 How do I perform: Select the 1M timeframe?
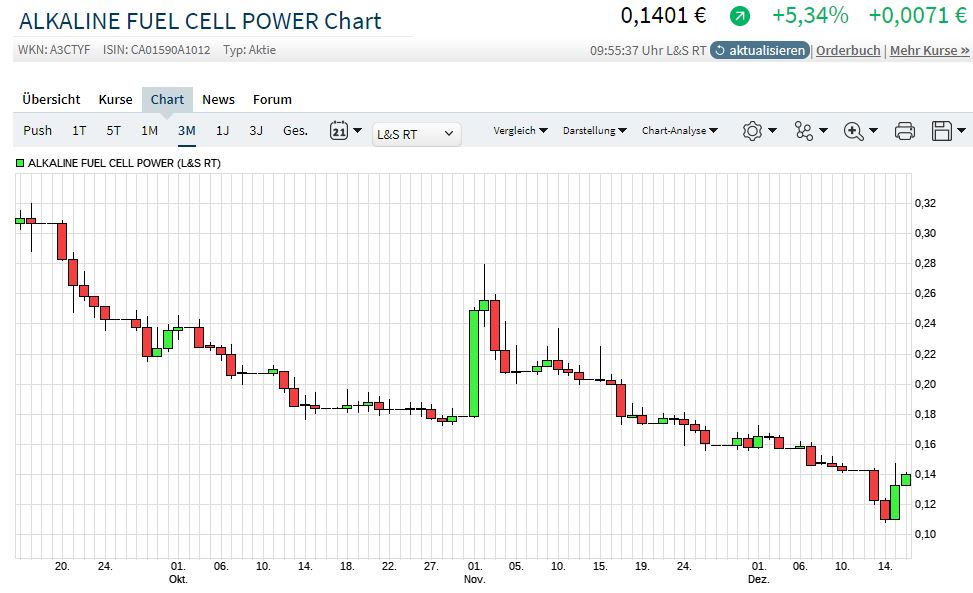click(x=150, y=130)
